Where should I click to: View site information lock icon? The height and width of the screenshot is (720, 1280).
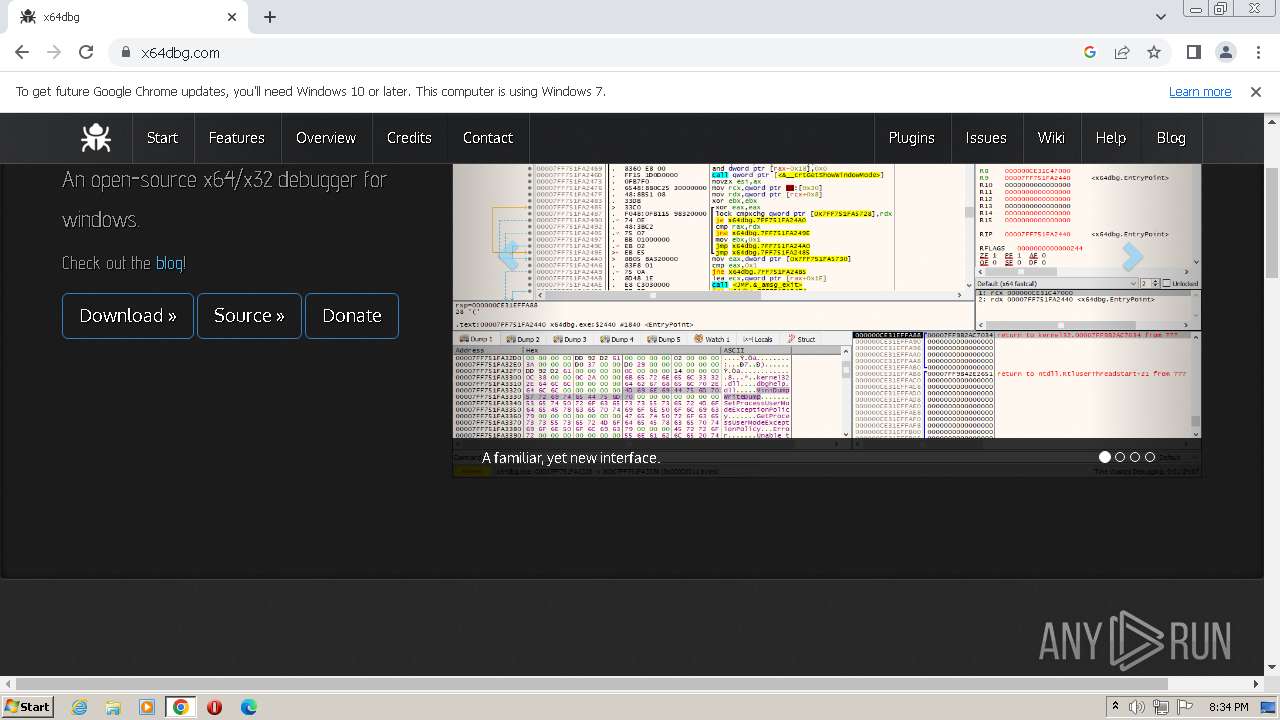(x=126, y=53)
